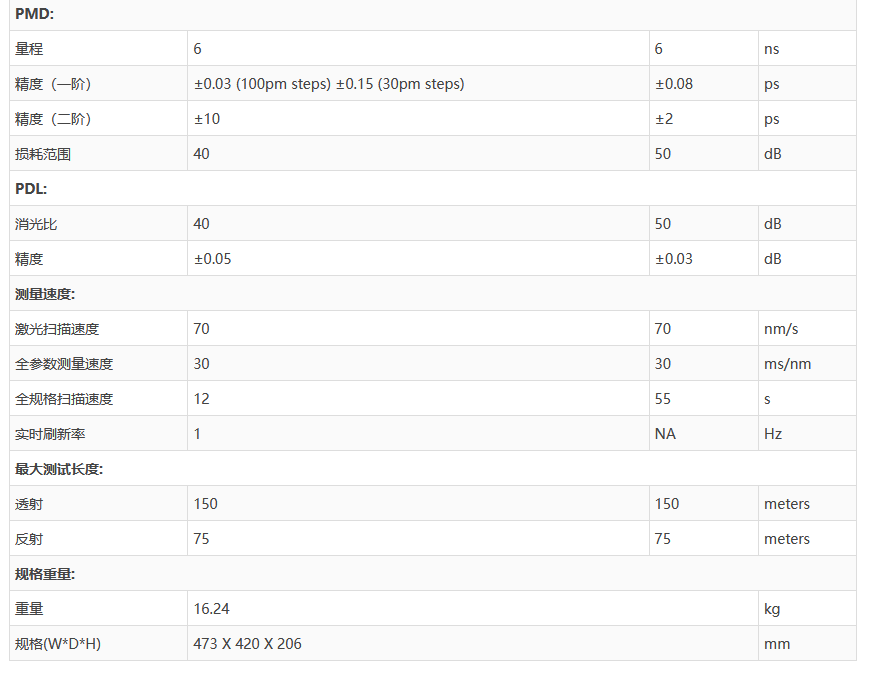Viewport: 886px width, 678px height.
Task: Select the 473 X 420 X 206 dimensions
Action: pos(247,644)
